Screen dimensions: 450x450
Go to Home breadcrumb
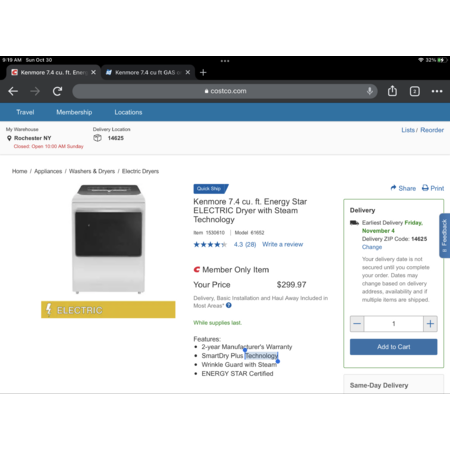19,171
